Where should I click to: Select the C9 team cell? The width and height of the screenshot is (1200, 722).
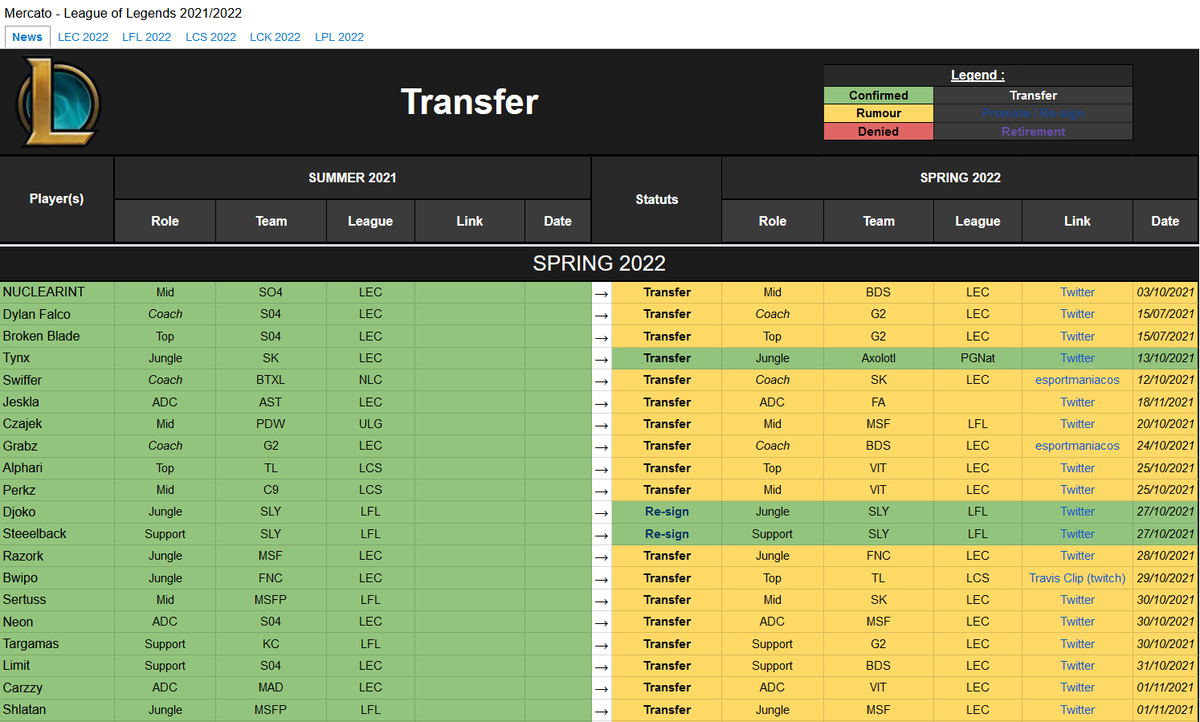tap(271, 490)
